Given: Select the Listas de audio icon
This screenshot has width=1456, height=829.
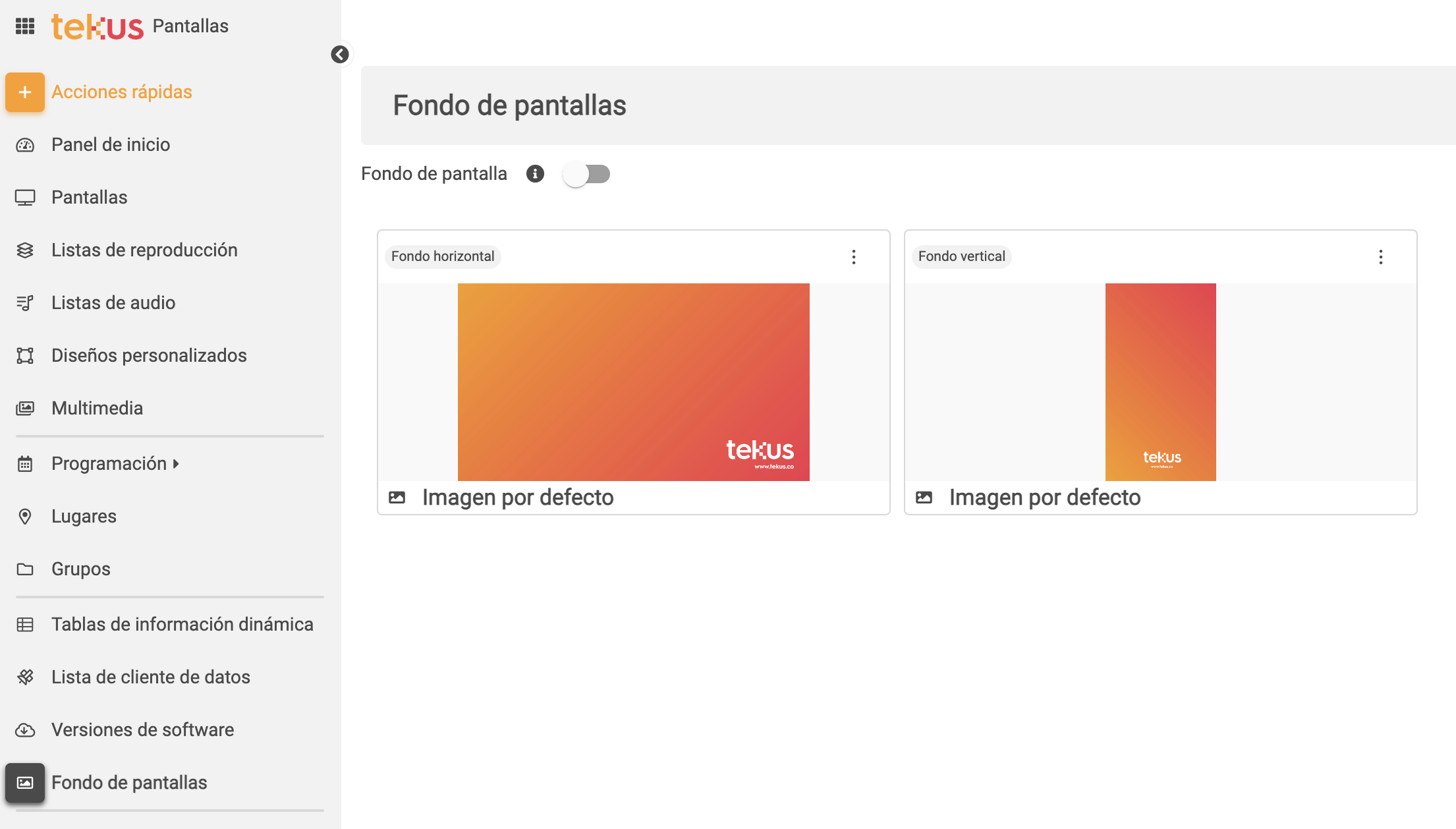Looking at the screenshot, I should coord(25,302).
